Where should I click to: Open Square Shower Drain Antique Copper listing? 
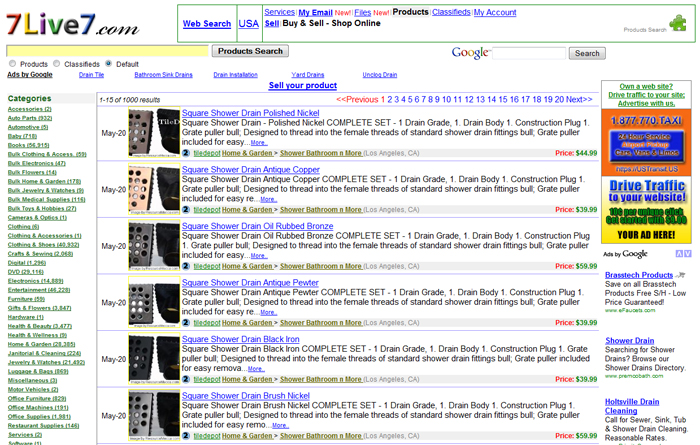coord(250,170)
